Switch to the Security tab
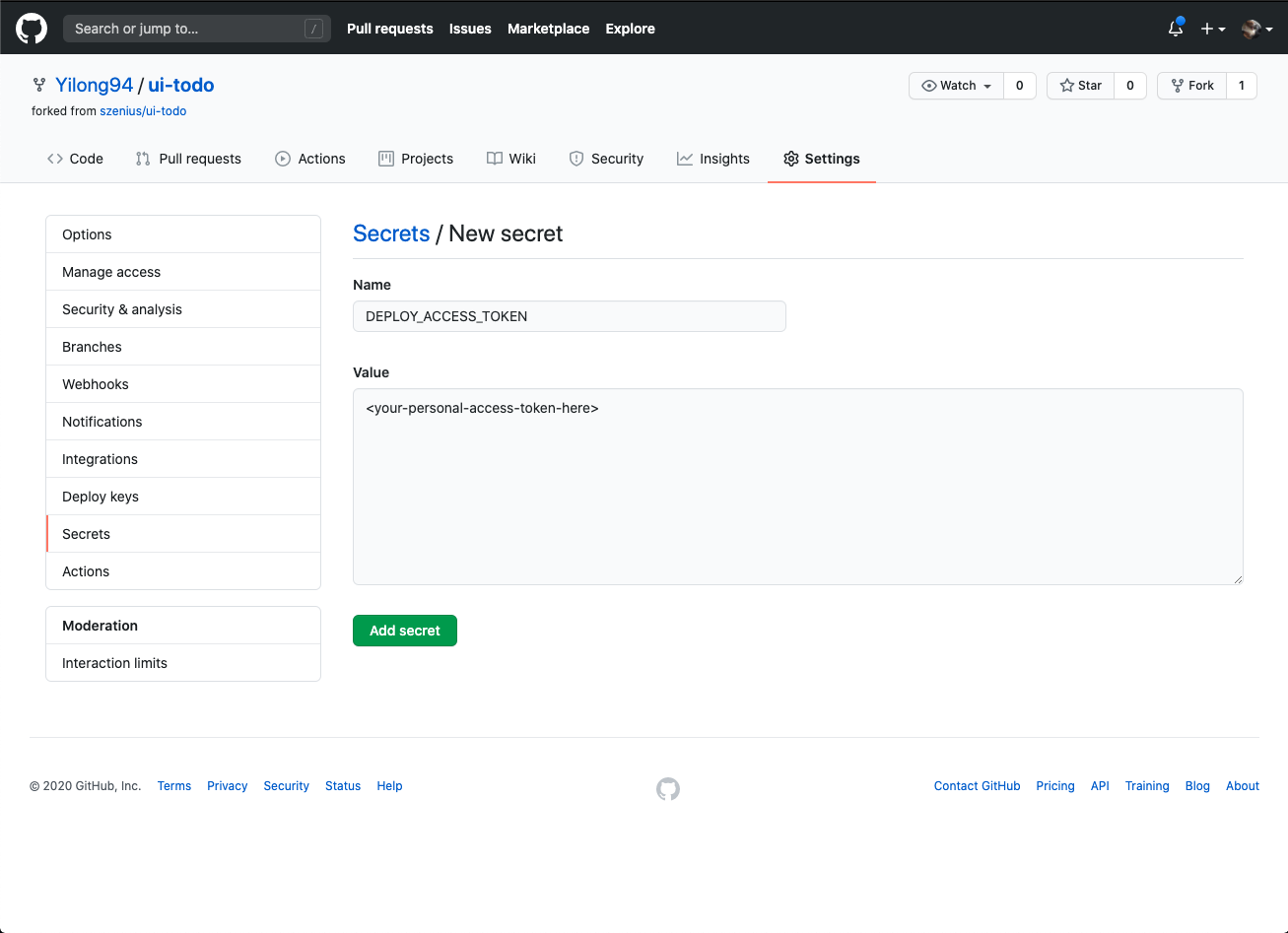Screen dimensions: 1288x933 pyautogui.click(x=606, y=159)
